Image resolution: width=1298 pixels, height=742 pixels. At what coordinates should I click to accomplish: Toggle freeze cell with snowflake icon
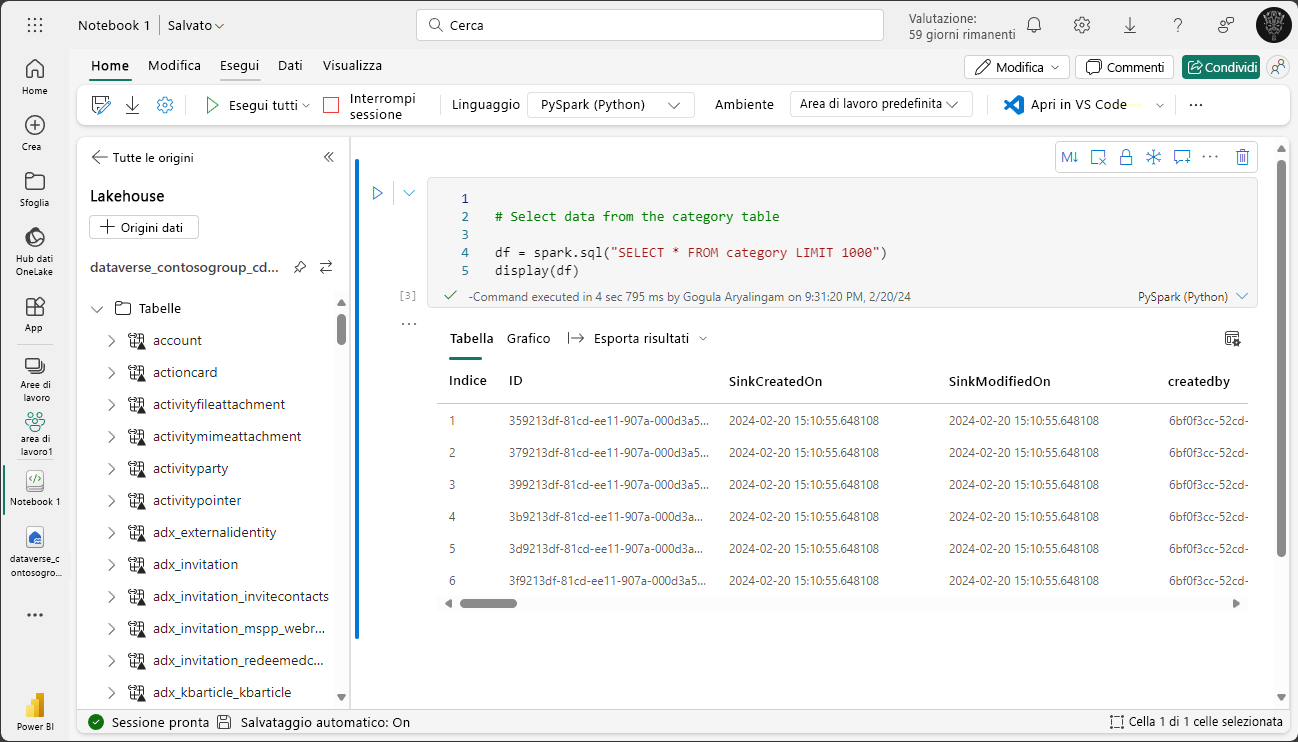click(1153, 157)
